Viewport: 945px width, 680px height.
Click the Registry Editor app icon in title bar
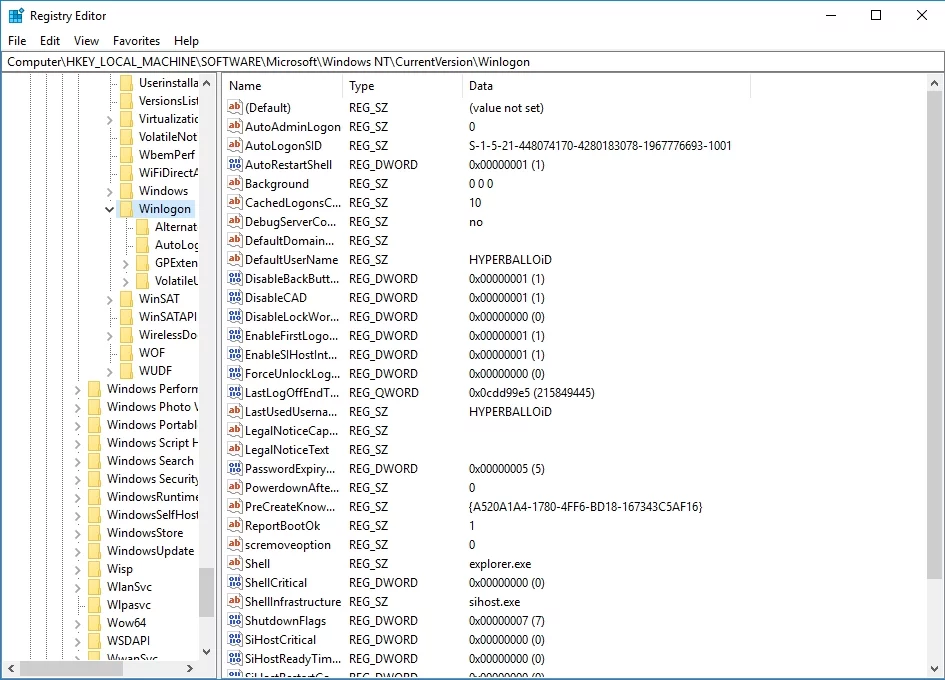tap(16, 15)
